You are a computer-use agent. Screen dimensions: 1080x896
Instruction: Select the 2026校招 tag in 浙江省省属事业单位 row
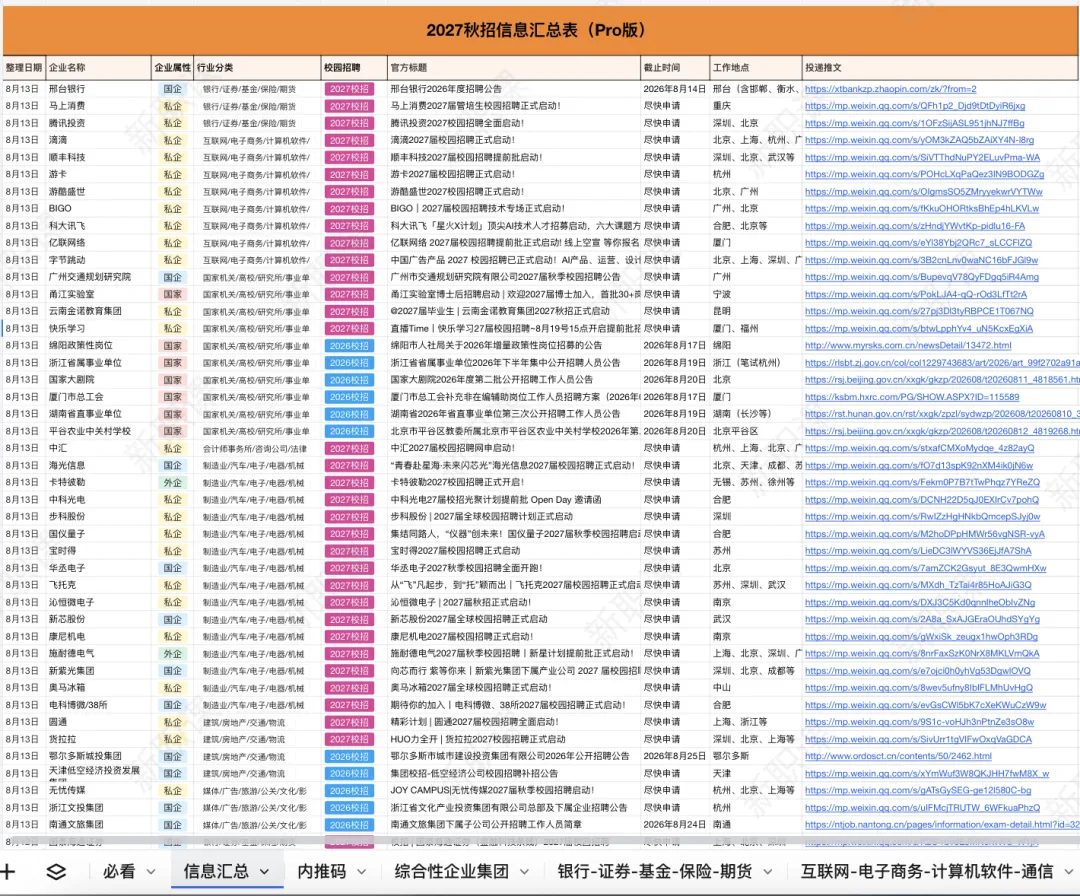coord(349,363)
